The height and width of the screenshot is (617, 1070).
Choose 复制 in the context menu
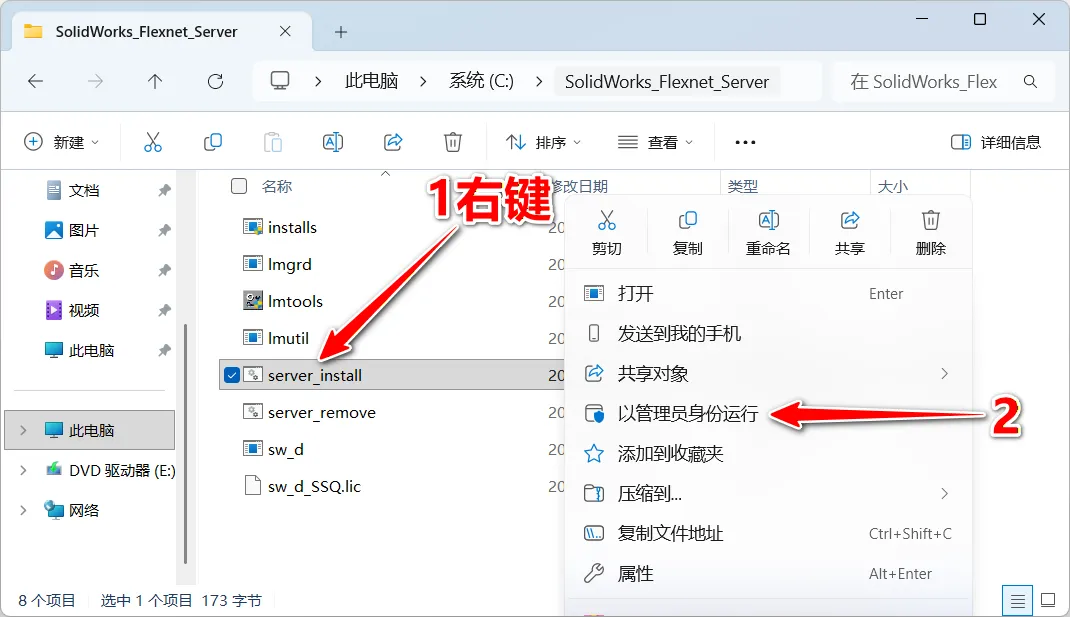click(687, 233)
